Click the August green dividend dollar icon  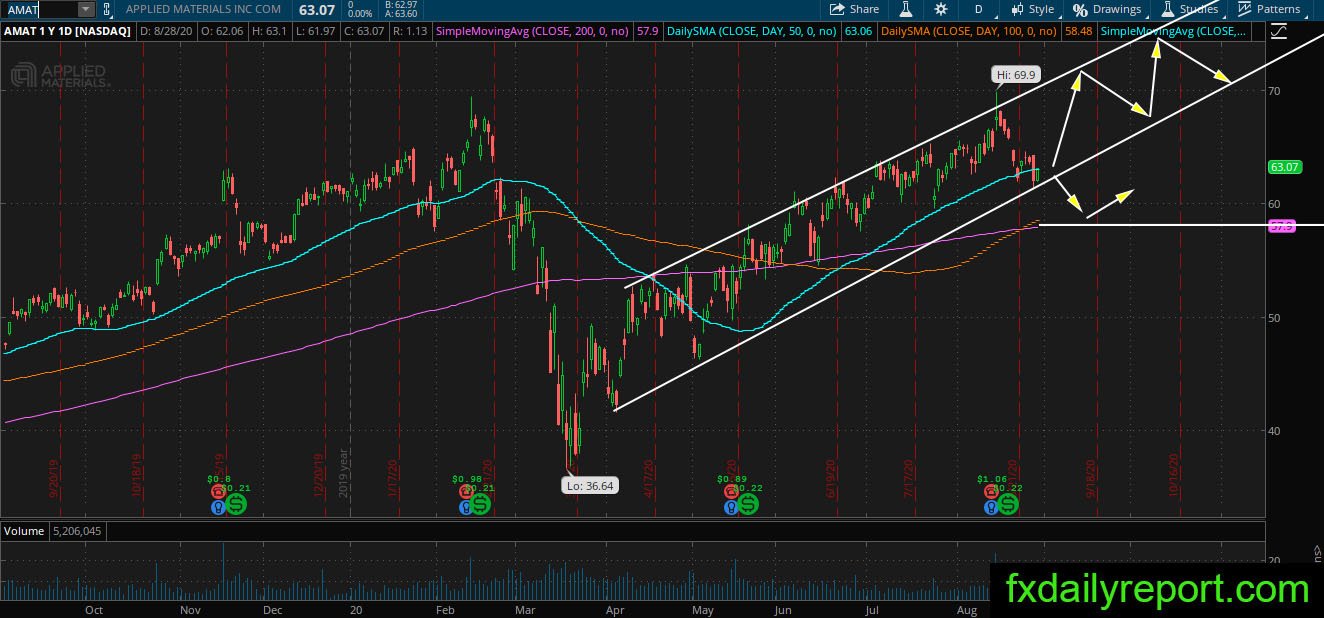[x=1007, y=503]
